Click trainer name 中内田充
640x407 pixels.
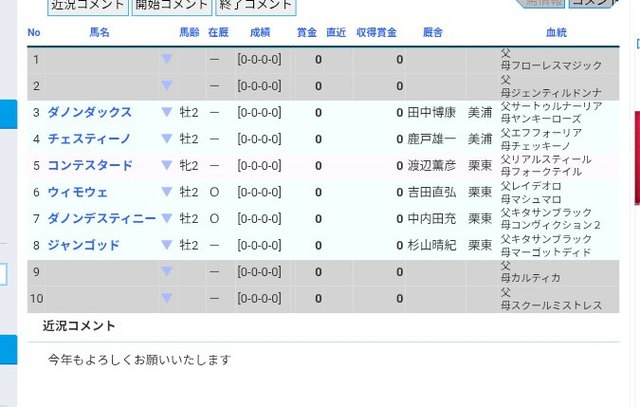click(431, 218)
